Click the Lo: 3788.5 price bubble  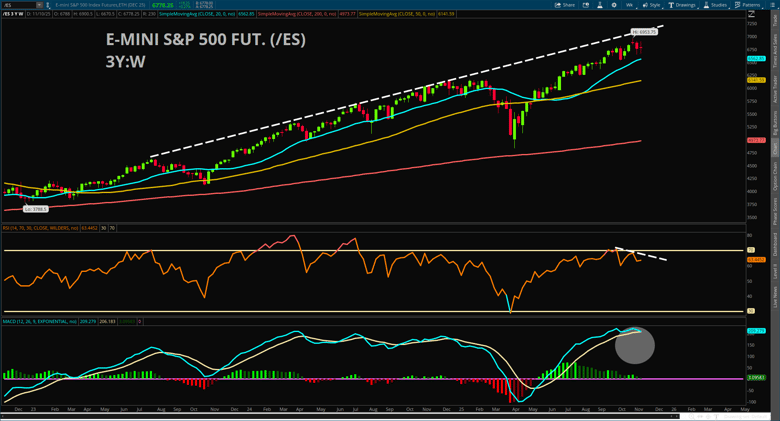pos(36,210)
